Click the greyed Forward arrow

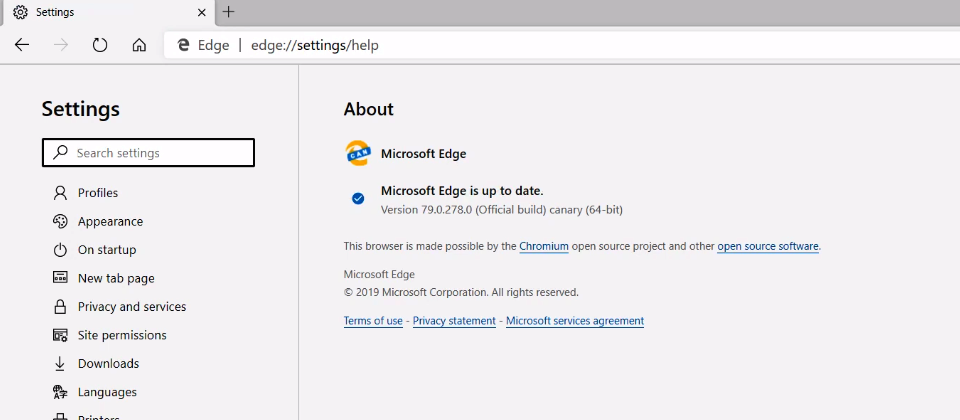pos(61,45)
